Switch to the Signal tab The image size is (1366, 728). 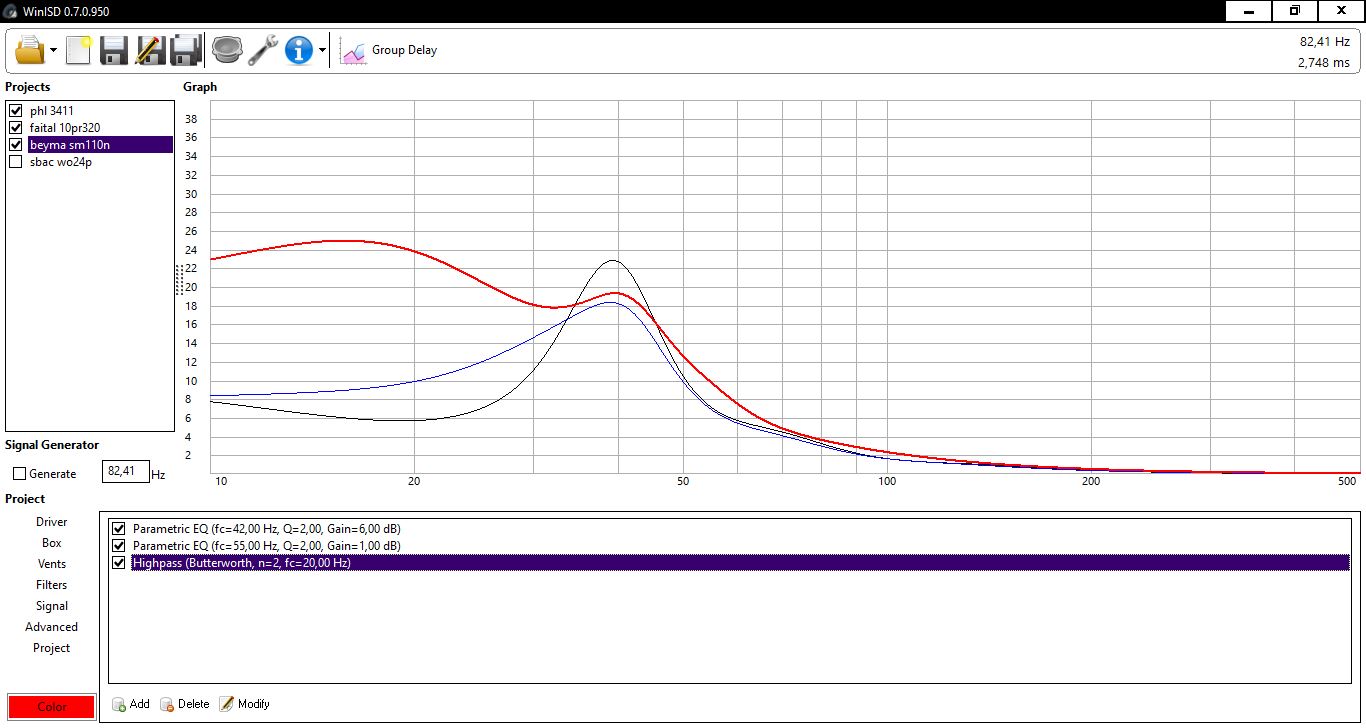coord(52,606)
